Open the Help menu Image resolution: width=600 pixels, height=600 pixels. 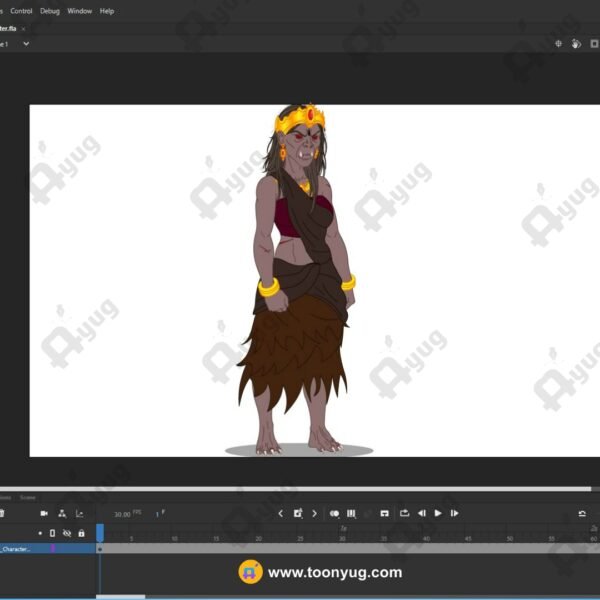tap(107, 11)
